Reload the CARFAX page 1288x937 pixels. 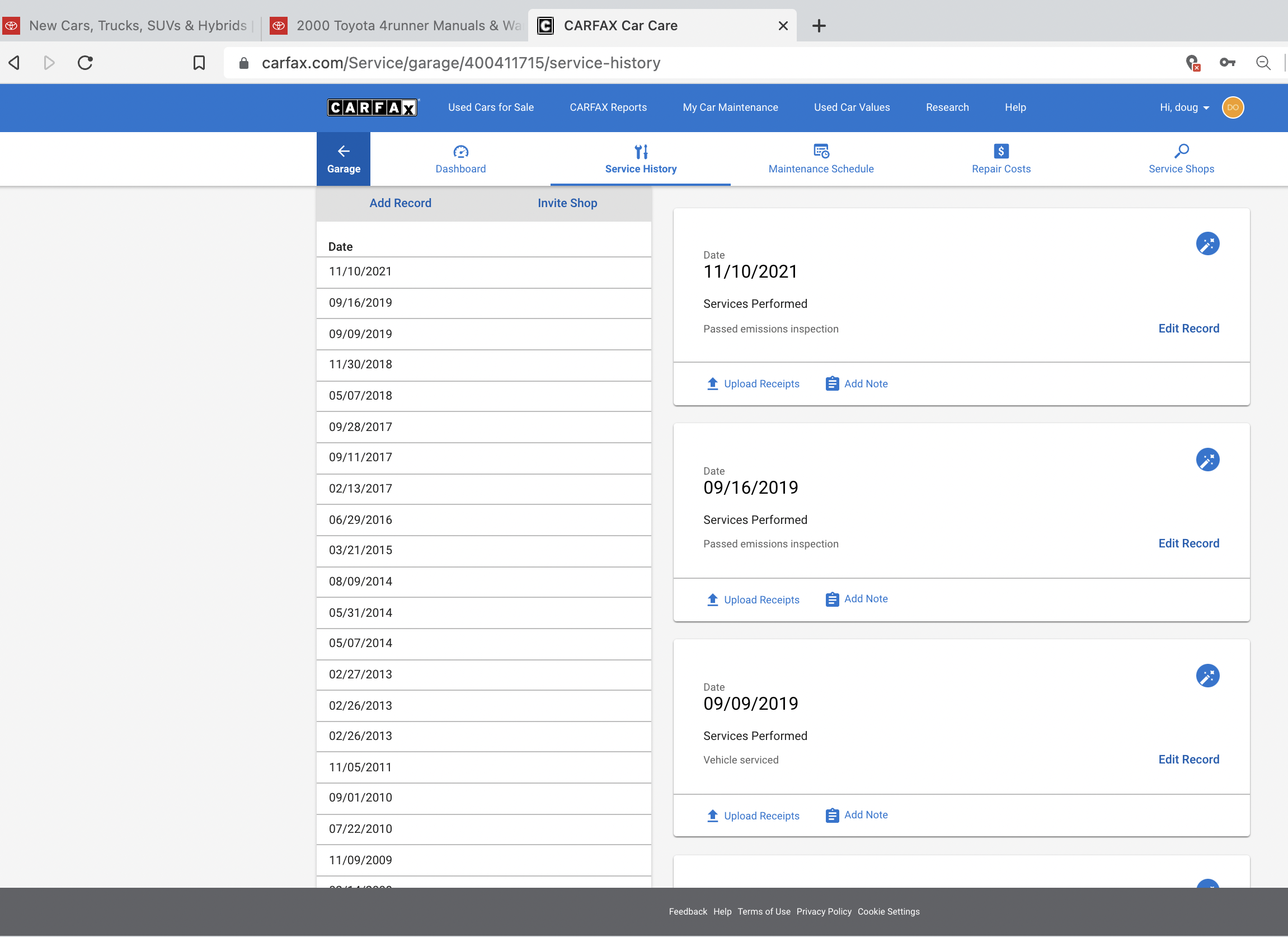click(85, 63)
